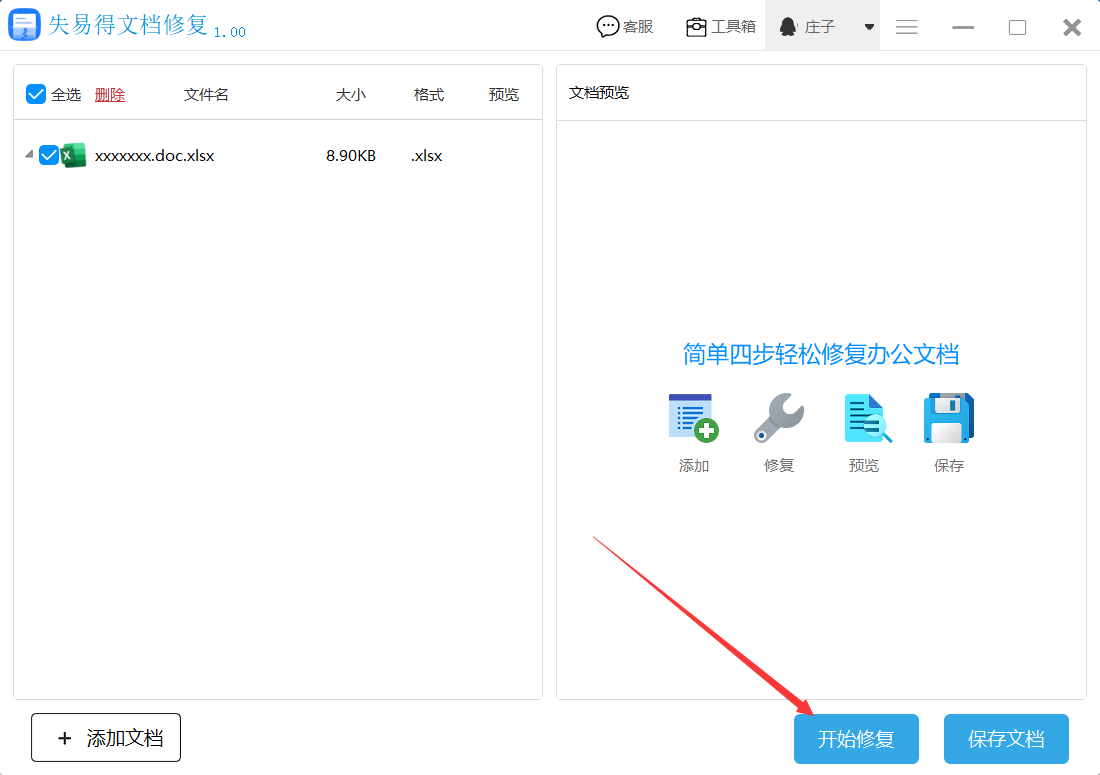Maximize the application window
Screen dimensions: 1100x775
[1017, 27]
